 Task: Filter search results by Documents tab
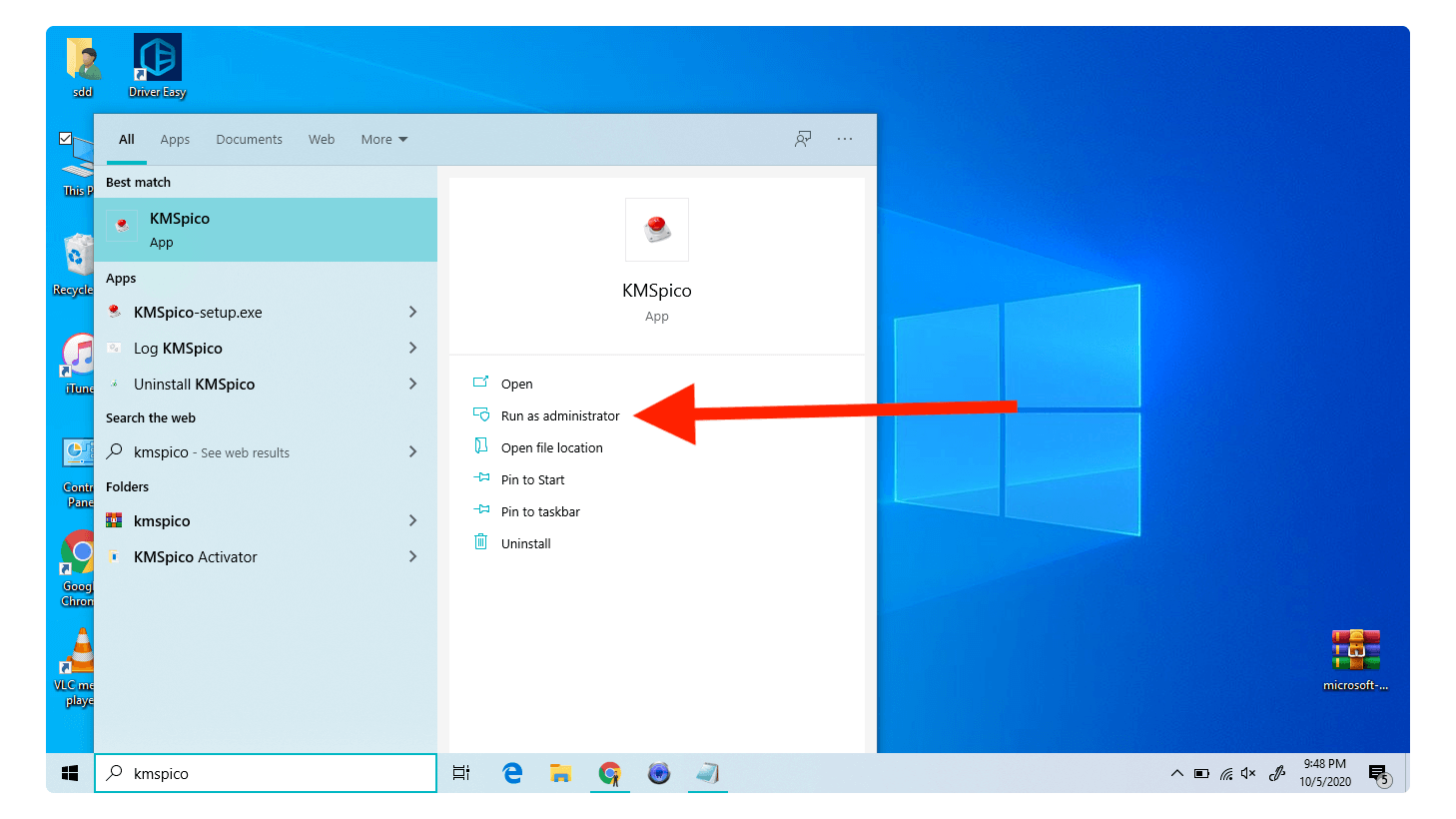click(249, 140)
